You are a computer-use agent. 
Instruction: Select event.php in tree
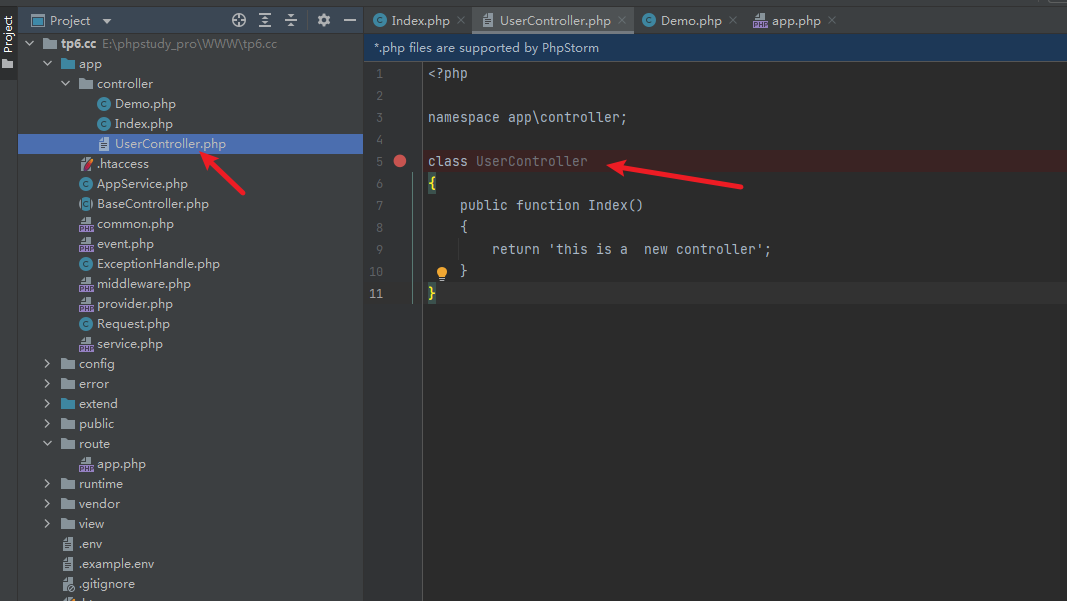coord(125,244)
